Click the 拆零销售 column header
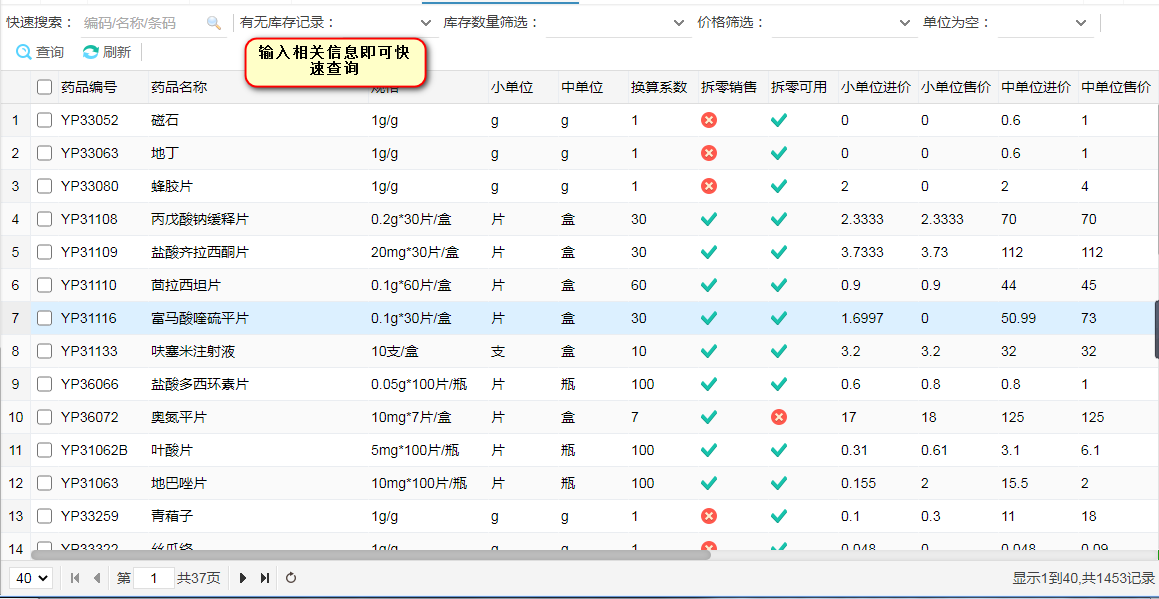The width and height of the screenshot is (1159, 599). (729, 87)
